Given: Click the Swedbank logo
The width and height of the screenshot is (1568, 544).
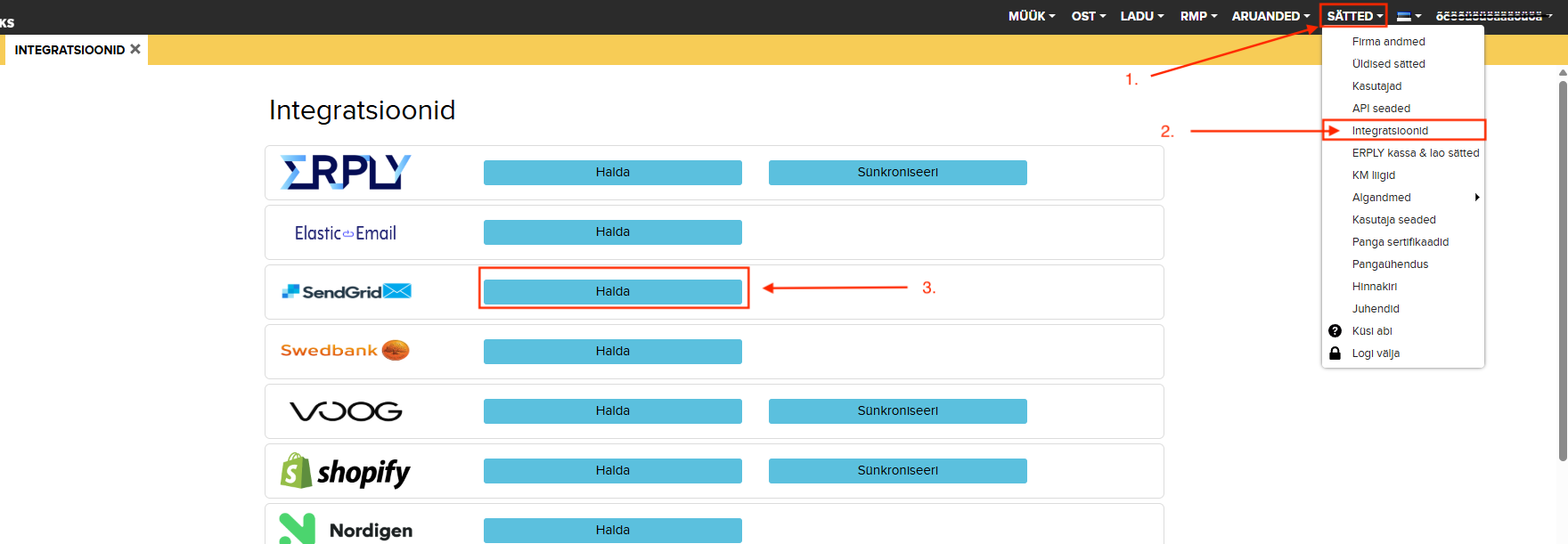Looking at the screenshot, I should [345, 351].
